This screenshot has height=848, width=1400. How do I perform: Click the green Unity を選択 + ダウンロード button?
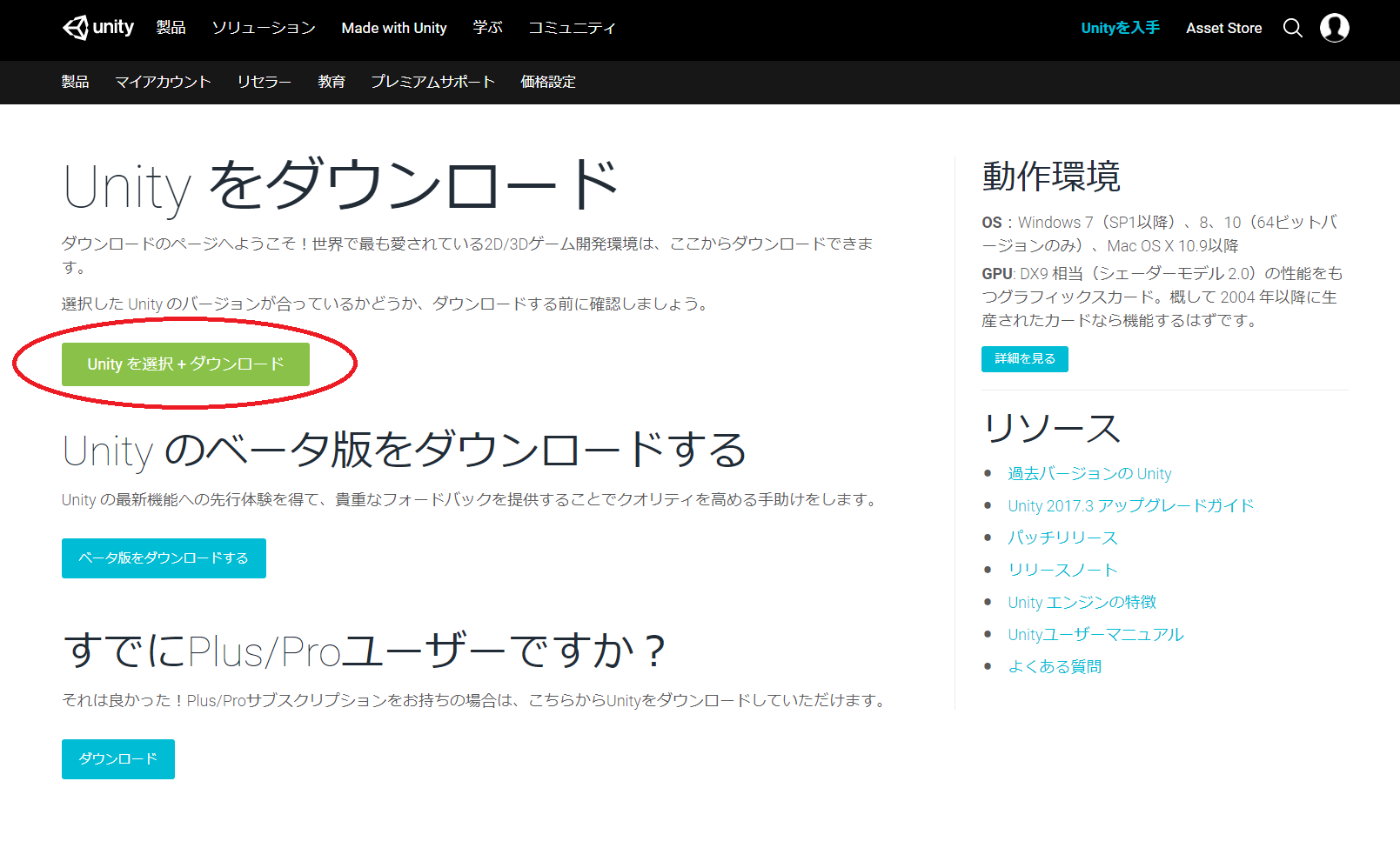point(185,364)
